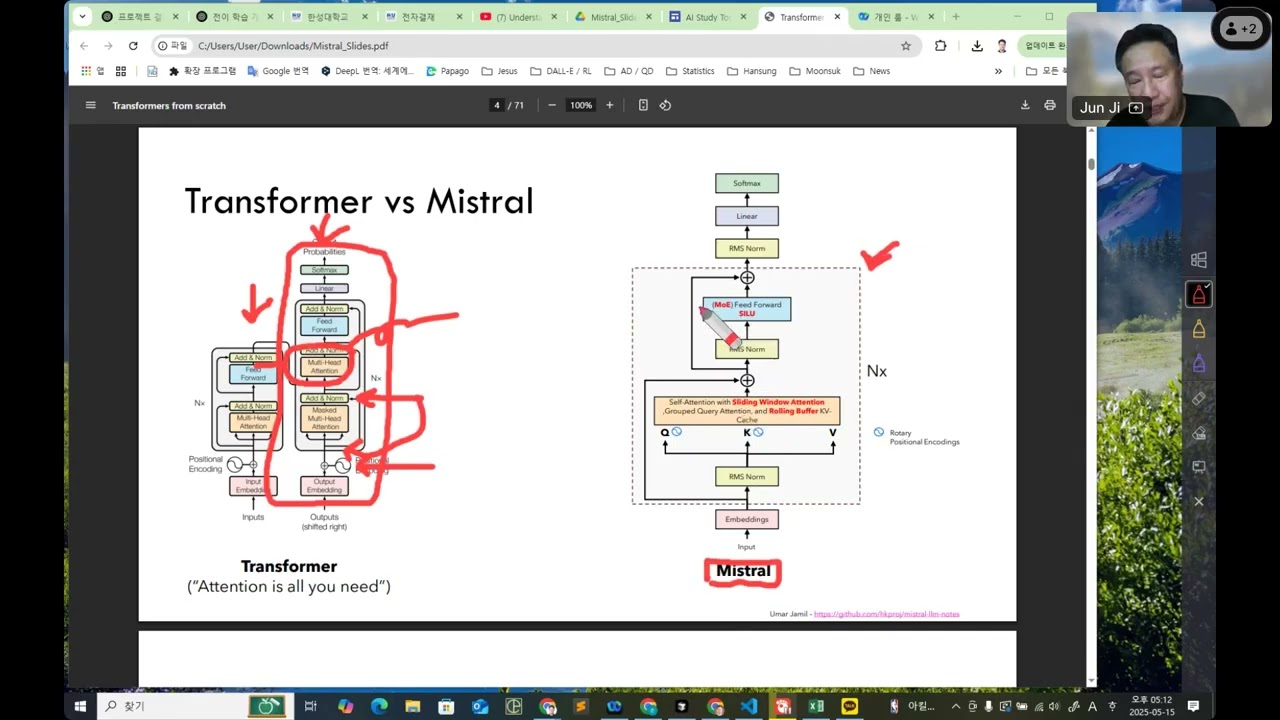
Task: Show more bookmarks with the chevron
Action: tap(998, 71)
